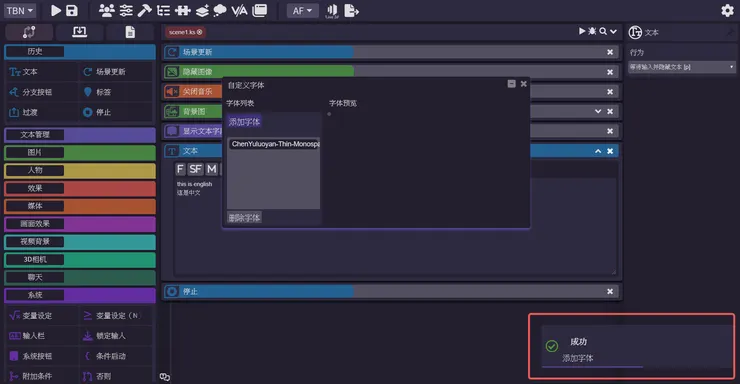Click the Live 2D icon
This screenshot has width=740, height=384.
click(332, 11)
